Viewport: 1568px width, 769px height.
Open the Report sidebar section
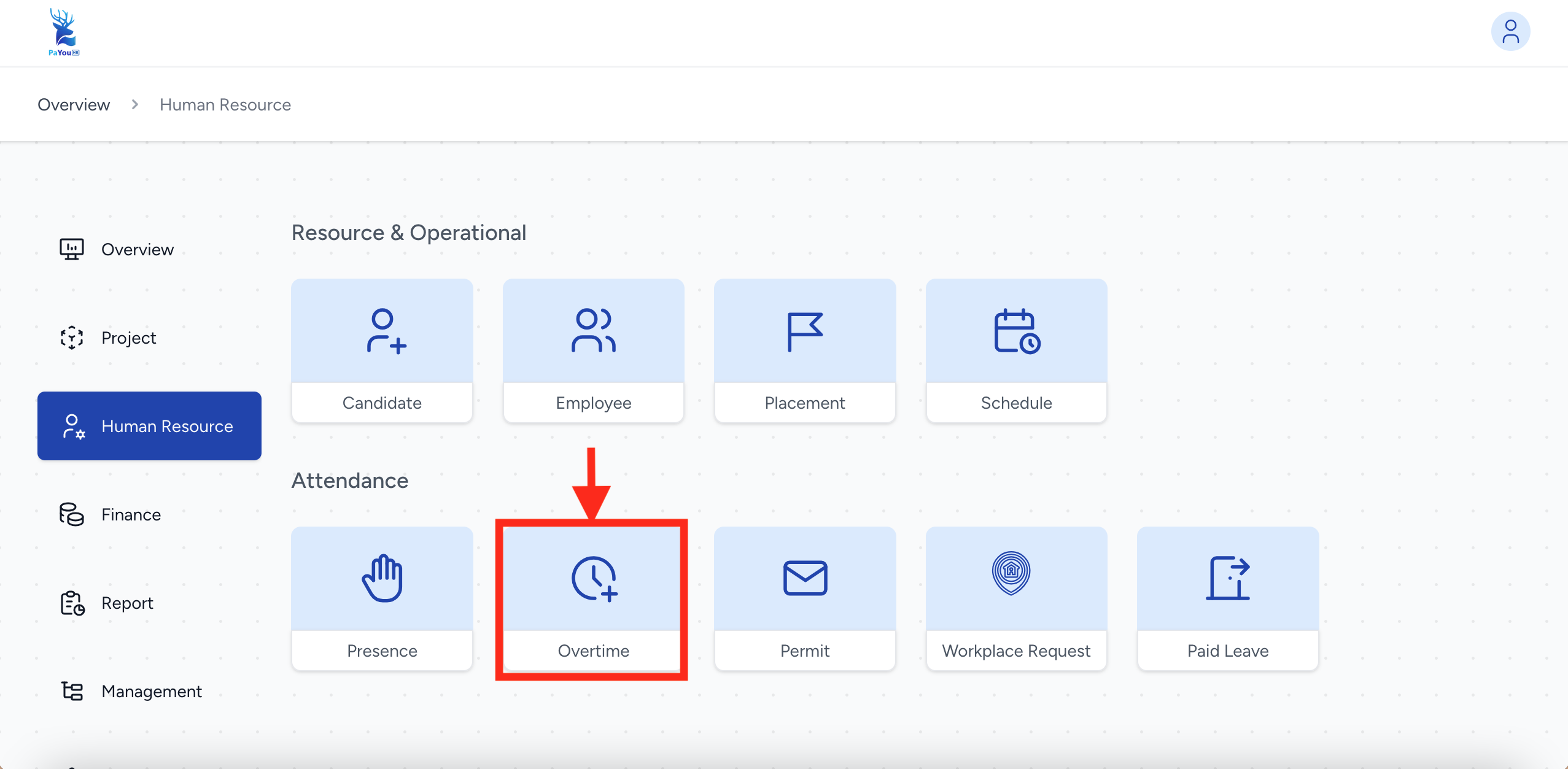127,603
